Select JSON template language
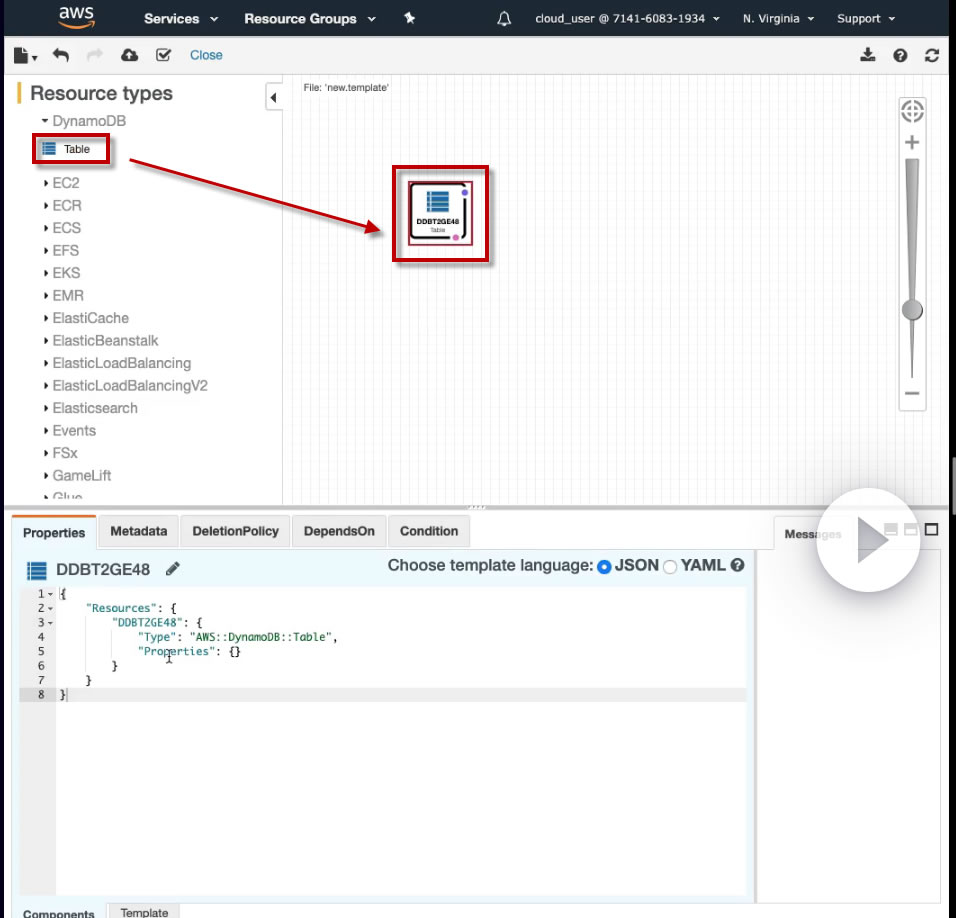Screen dimensions: 956x918 [x=604, y=567]
